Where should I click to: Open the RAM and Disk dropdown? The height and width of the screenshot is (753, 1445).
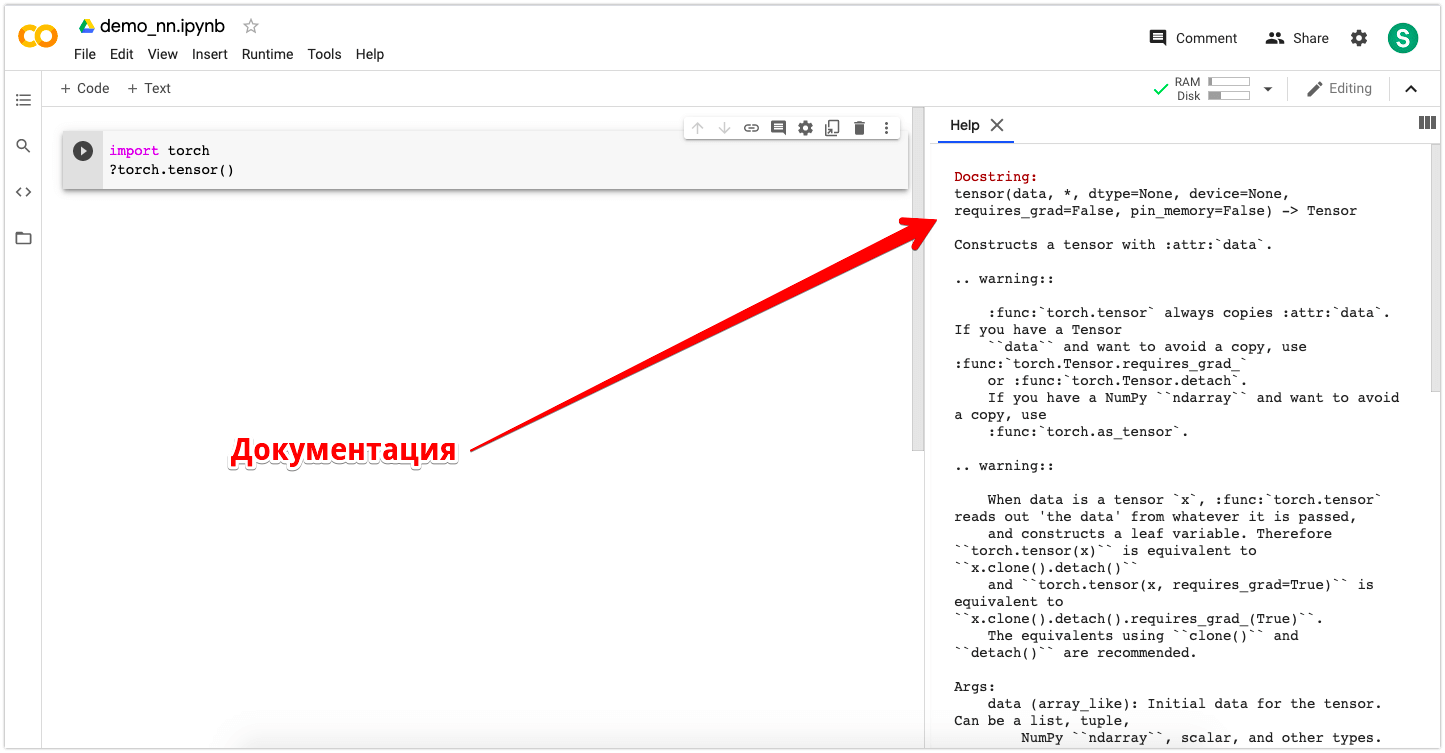click(1268, 88)
